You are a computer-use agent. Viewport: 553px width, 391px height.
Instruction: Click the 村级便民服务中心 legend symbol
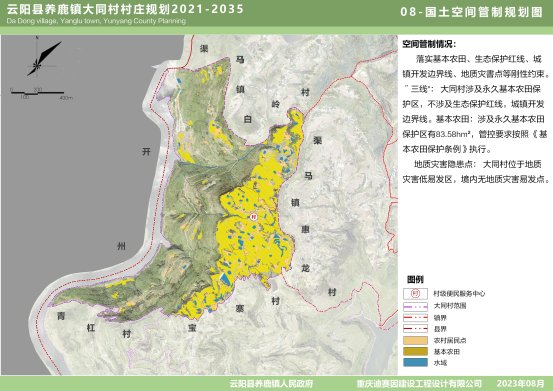[x=415, y=293]
